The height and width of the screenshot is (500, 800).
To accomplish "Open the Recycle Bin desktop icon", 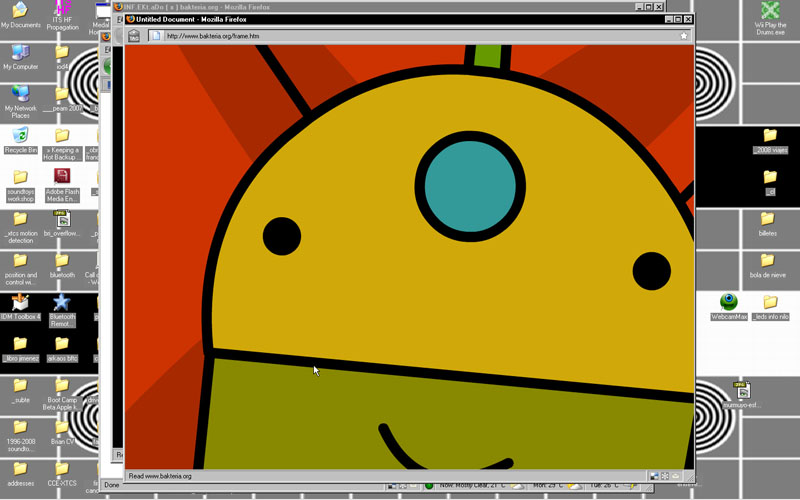I will click(20, 136).
